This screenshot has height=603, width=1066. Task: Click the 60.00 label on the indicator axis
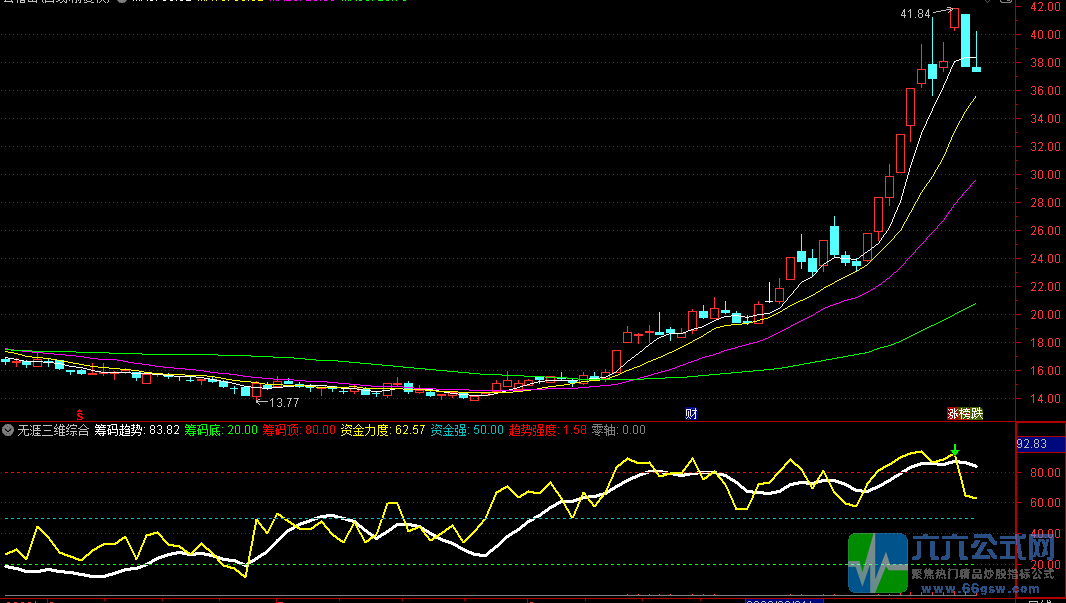coord(1045,503)
